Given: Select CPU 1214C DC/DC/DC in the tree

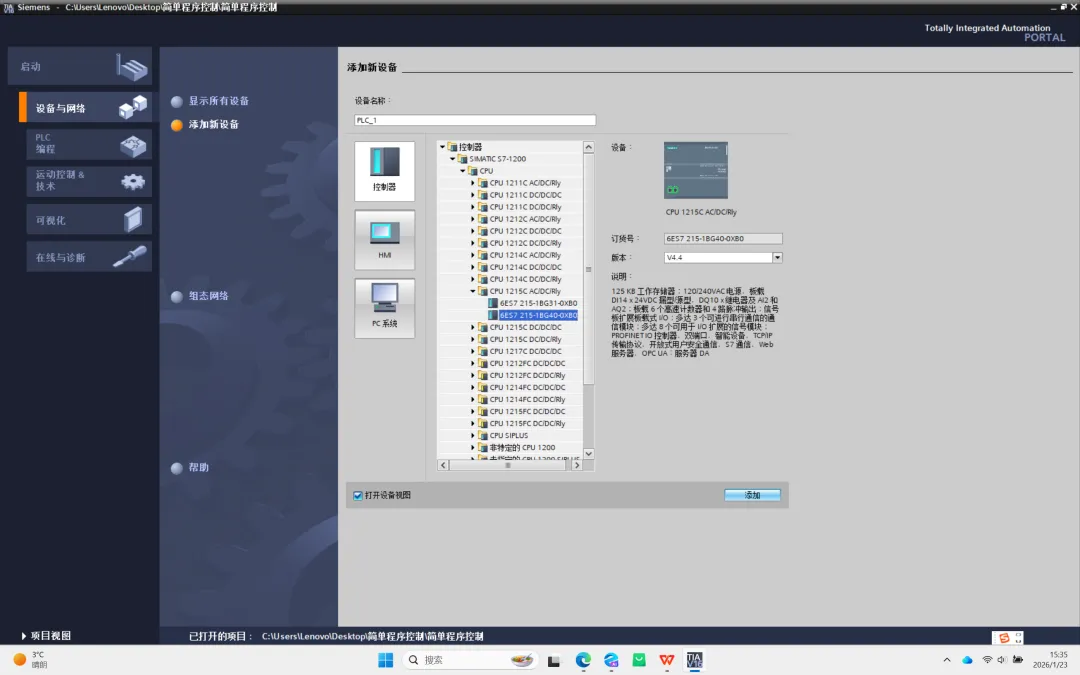Looking at the screenshot, I should pyautogui.click(x=526, y=267).
